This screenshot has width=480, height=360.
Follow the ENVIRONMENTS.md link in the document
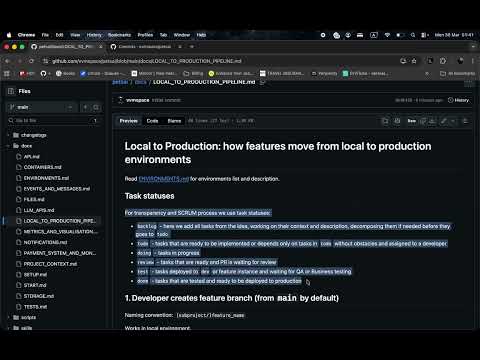163,179
